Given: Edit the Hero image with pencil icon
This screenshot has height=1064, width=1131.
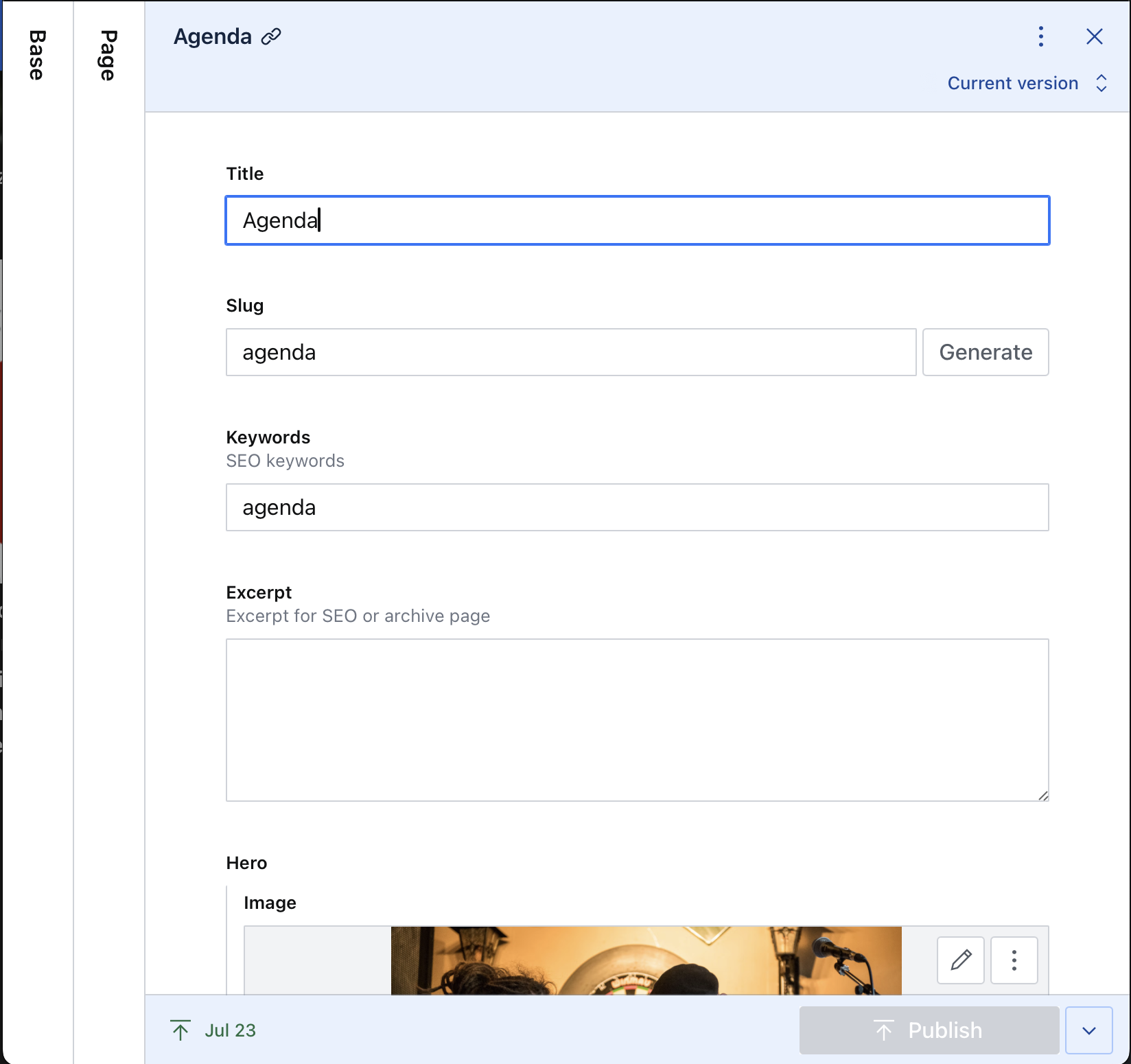Looking at the screenshot, I should (x=961, y=960).
